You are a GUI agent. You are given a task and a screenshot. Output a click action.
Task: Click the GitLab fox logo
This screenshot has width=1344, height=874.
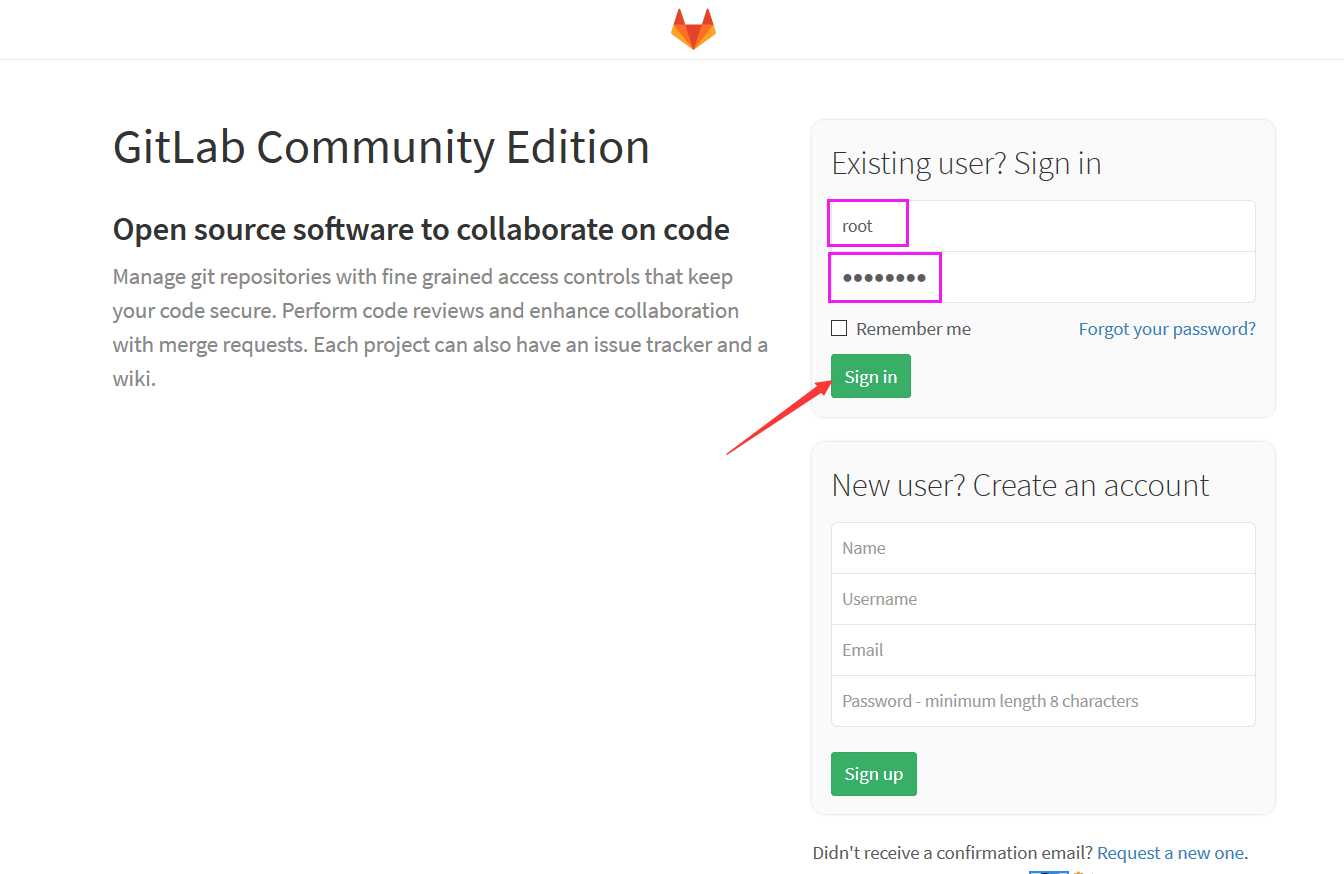coord(693,29)
